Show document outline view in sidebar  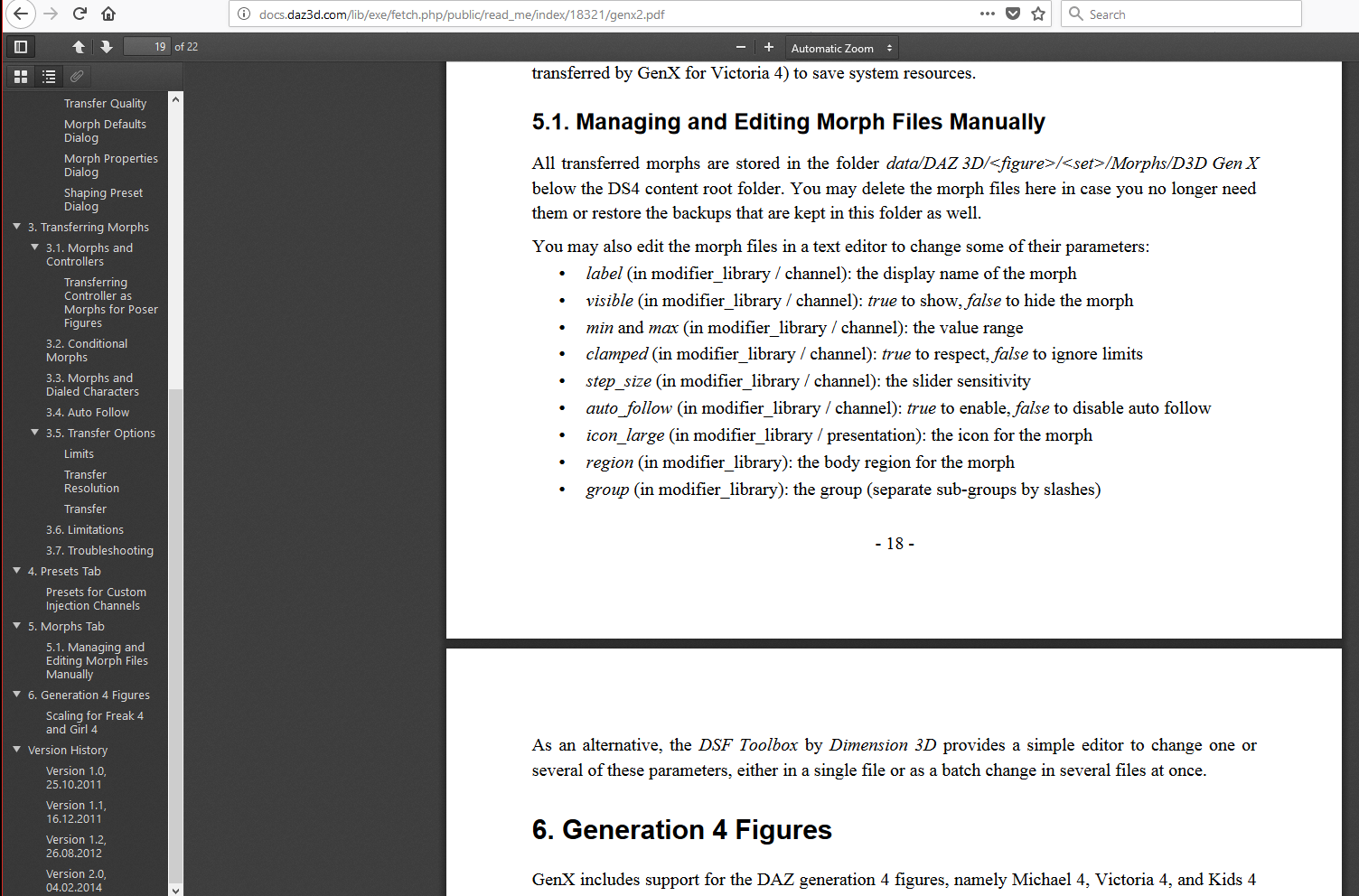pyautogui.click(x=49, y=77)
